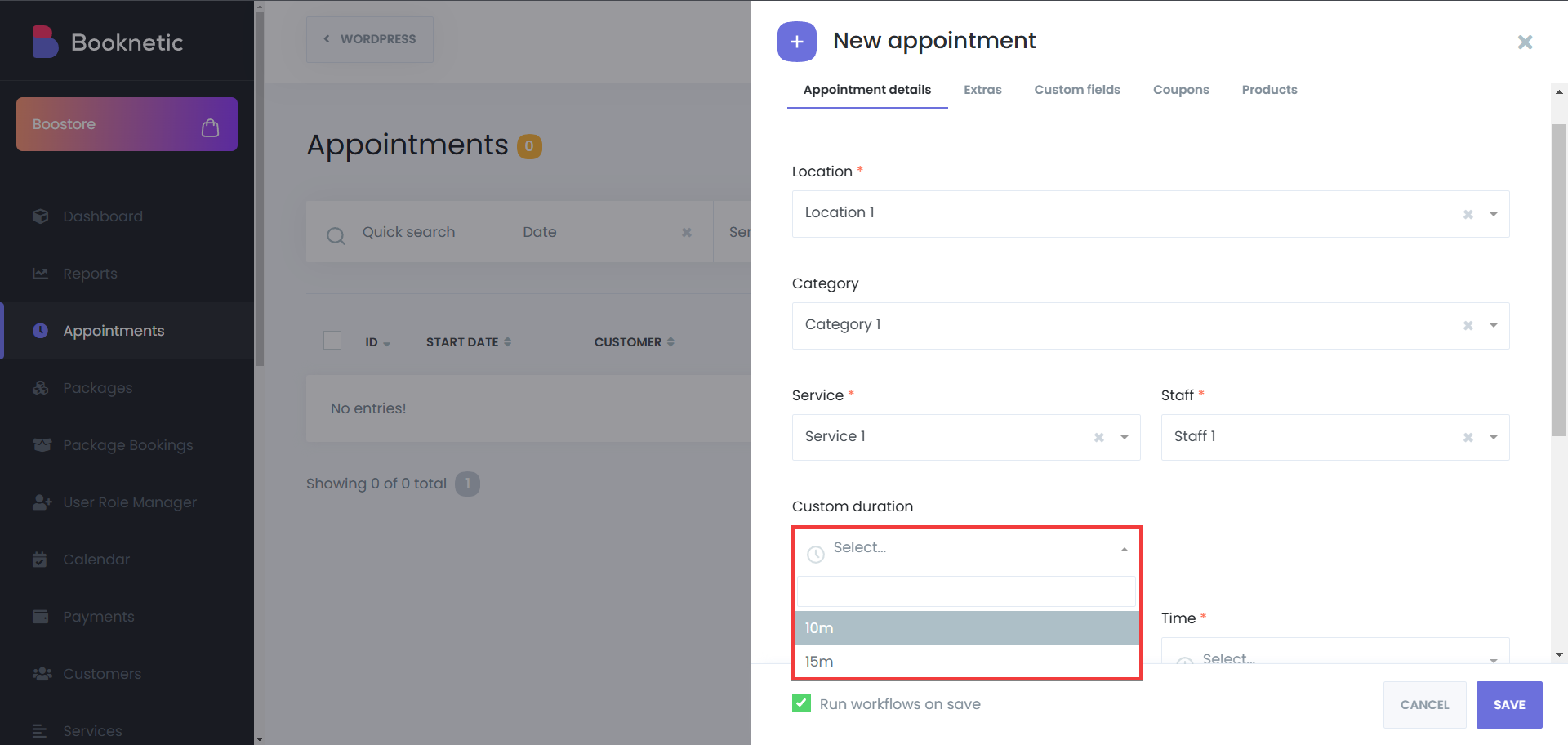Click the Customers group icon
This screenshot has height=745, width=1568.
pyautogui.click(x=42, y=674)
